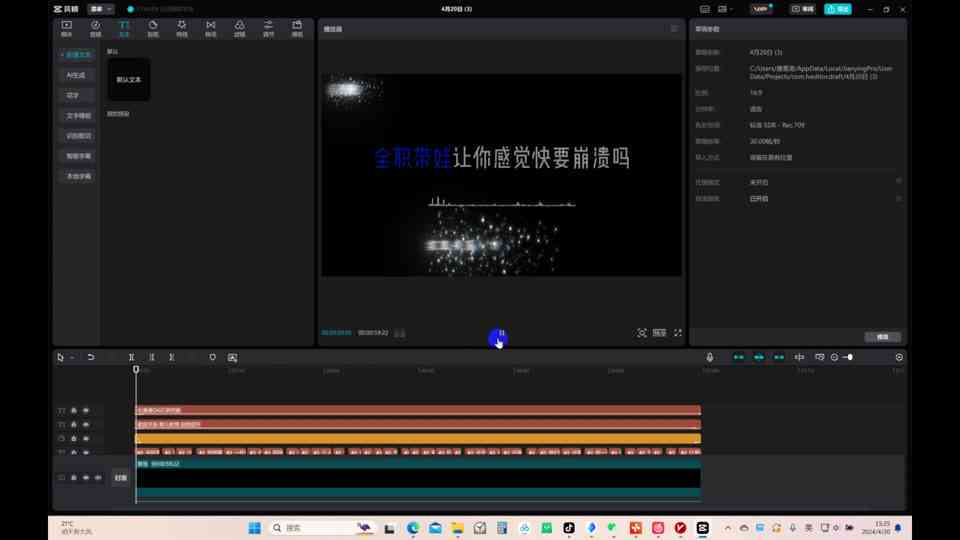Select the orange sticker clip on timeline
This screenshot has width=960, height=540.
tap(418, 438)
